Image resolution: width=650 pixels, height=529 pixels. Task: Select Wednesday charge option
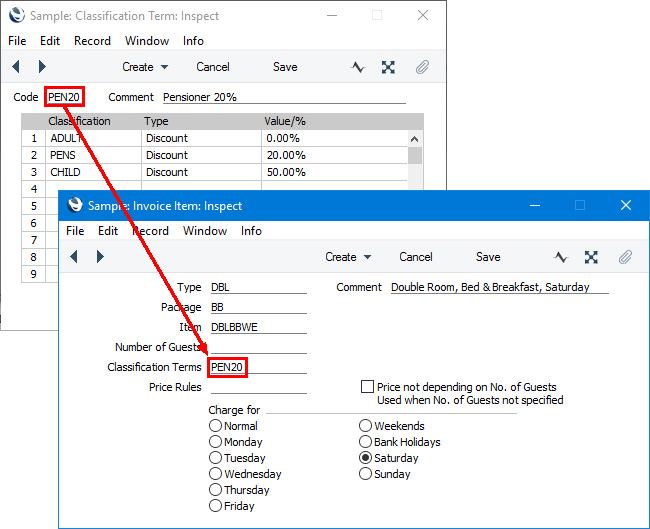click(215, 473)
